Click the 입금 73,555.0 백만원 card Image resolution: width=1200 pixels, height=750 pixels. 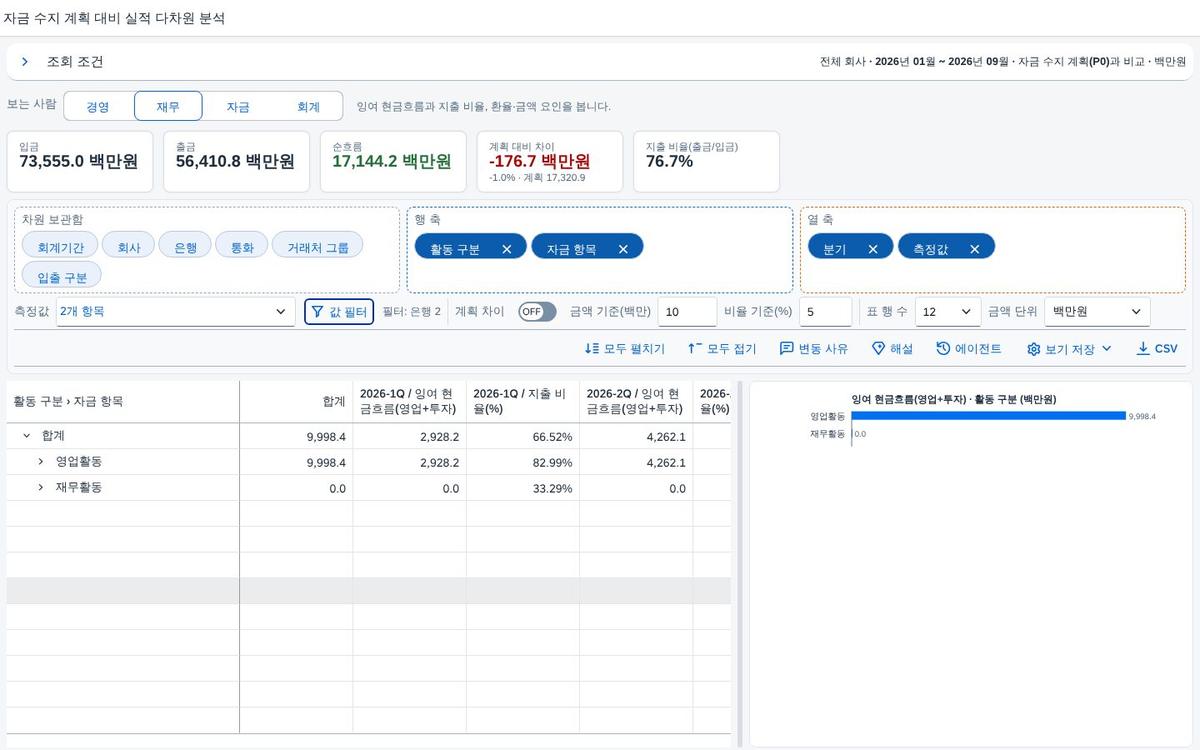[80, 161]
